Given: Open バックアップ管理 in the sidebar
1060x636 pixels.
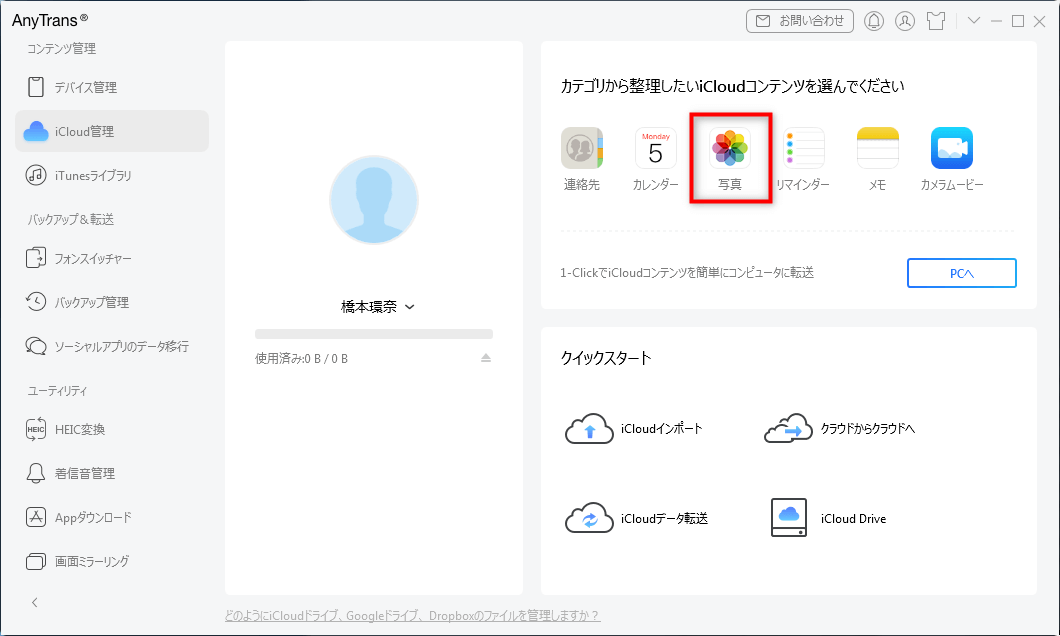Looking at the screenshot, I should 112,302.
